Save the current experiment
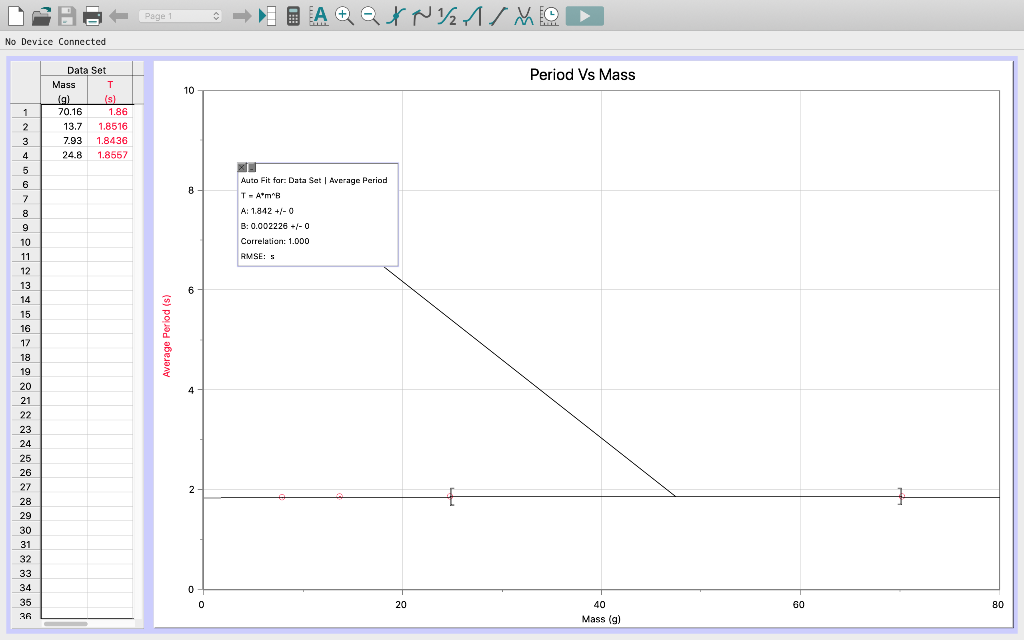This screenshot has width=1024, height=640. click(64, 15)
